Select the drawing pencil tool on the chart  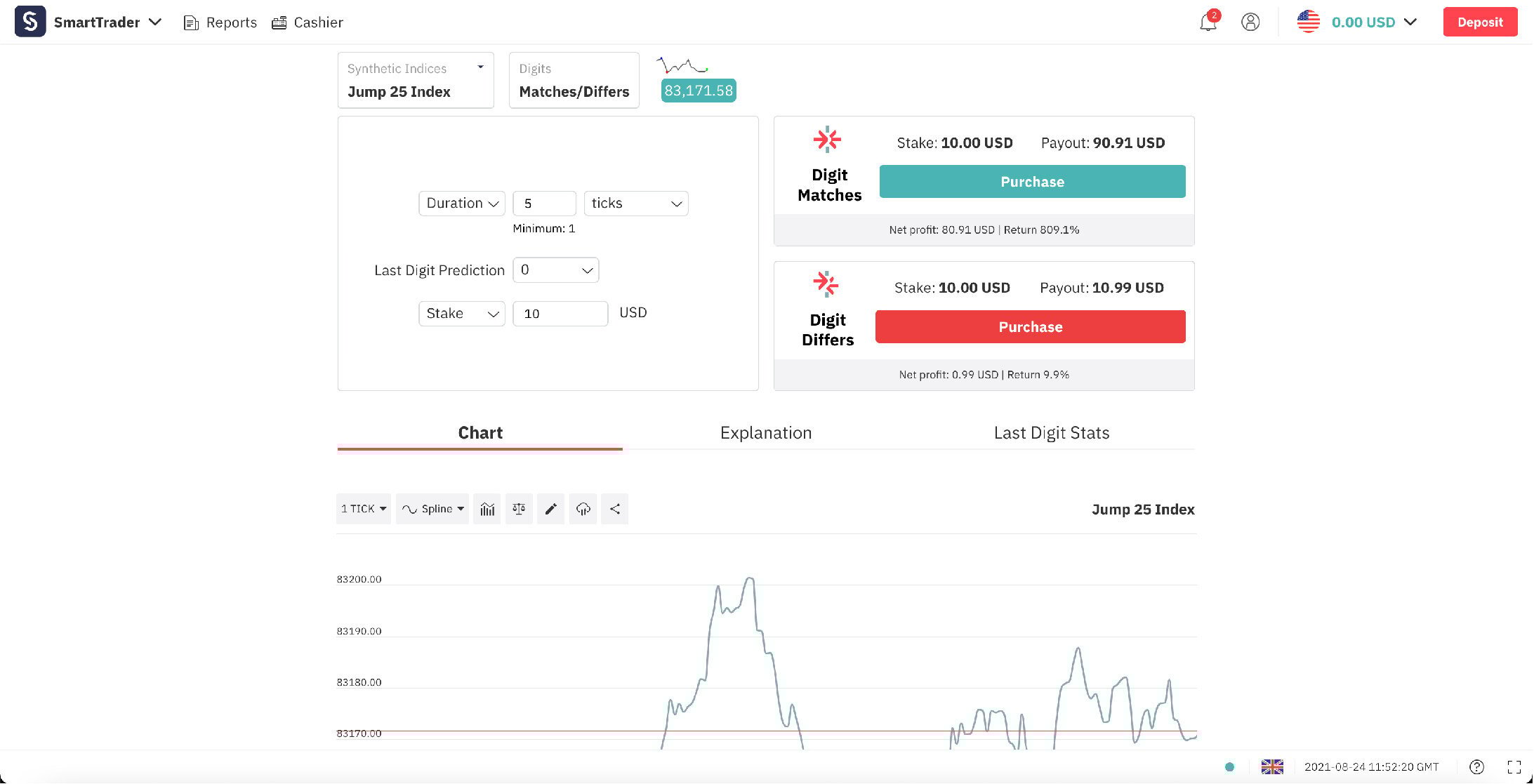point(550,509)
